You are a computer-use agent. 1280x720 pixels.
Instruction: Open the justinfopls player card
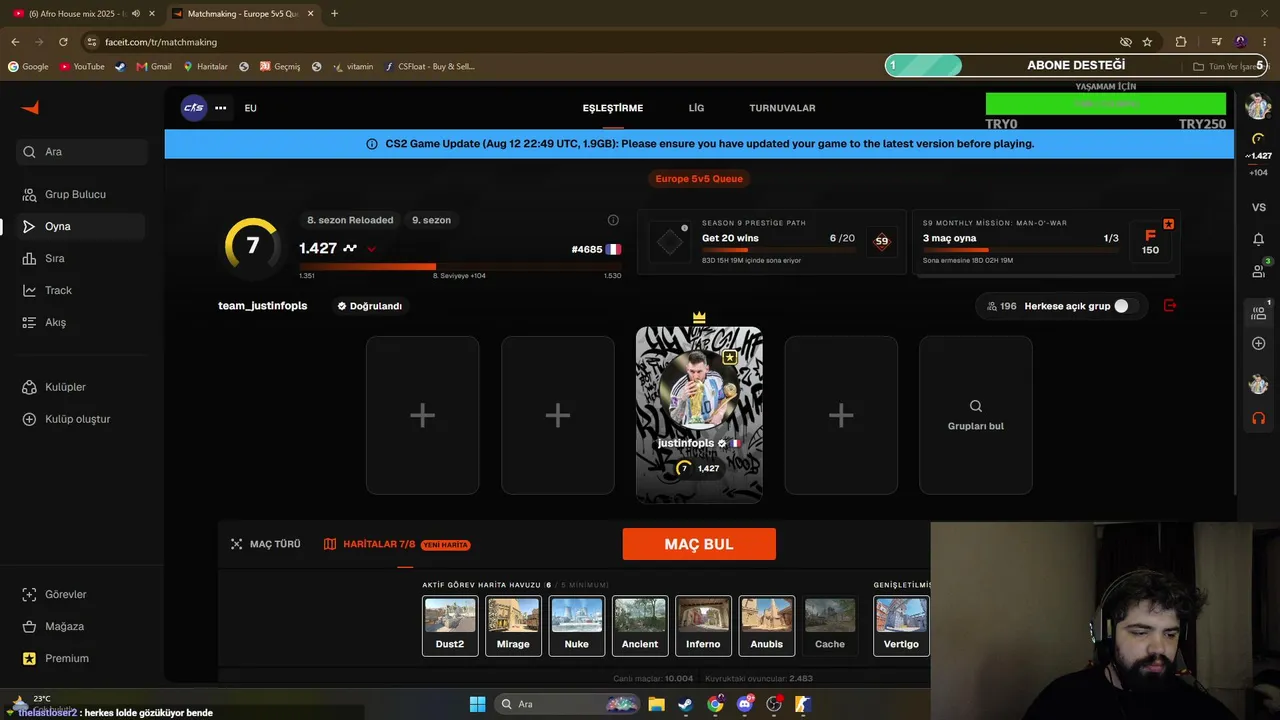[x=699, y=414]
